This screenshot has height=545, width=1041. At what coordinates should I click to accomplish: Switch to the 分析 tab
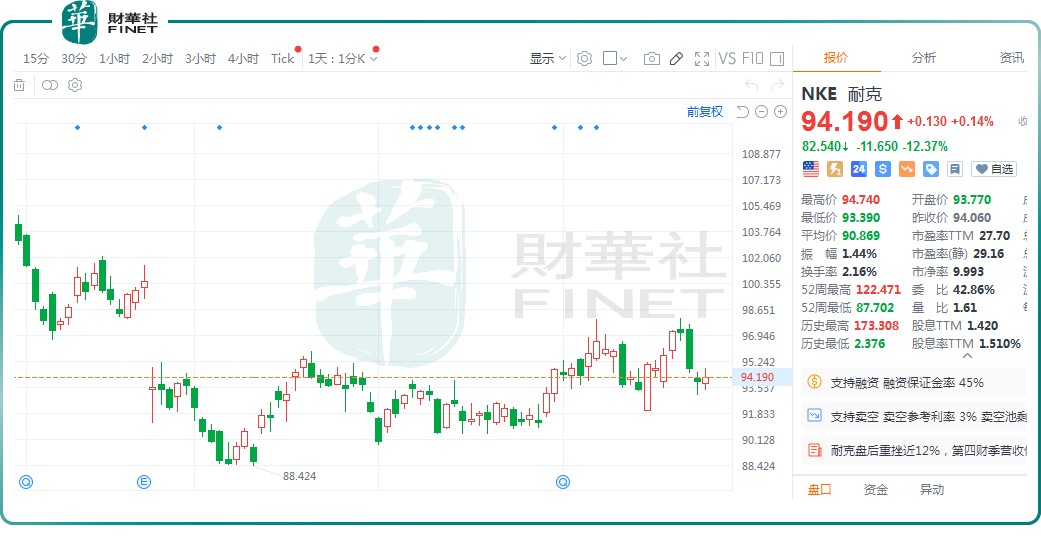(x=923, y=58)
